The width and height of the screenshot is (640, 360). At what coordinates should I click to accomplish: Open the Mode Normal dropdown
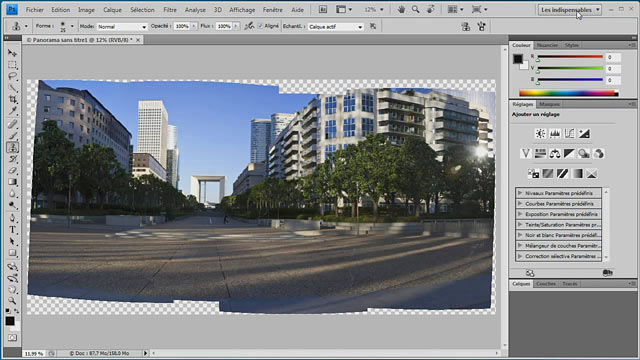122,27
